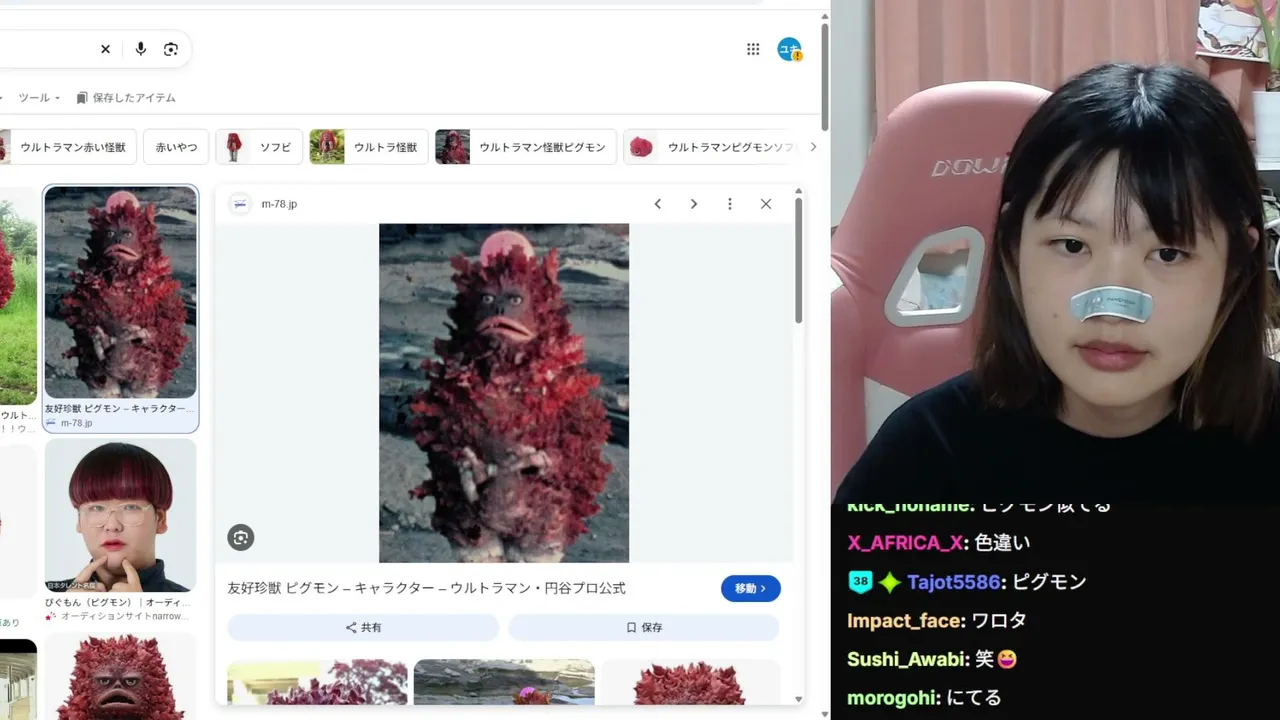Viewport: 1280px width, 720px height.
Task: Click the main page vertical scrollbar
Action: pyautogui.click(x=825, y=75)
